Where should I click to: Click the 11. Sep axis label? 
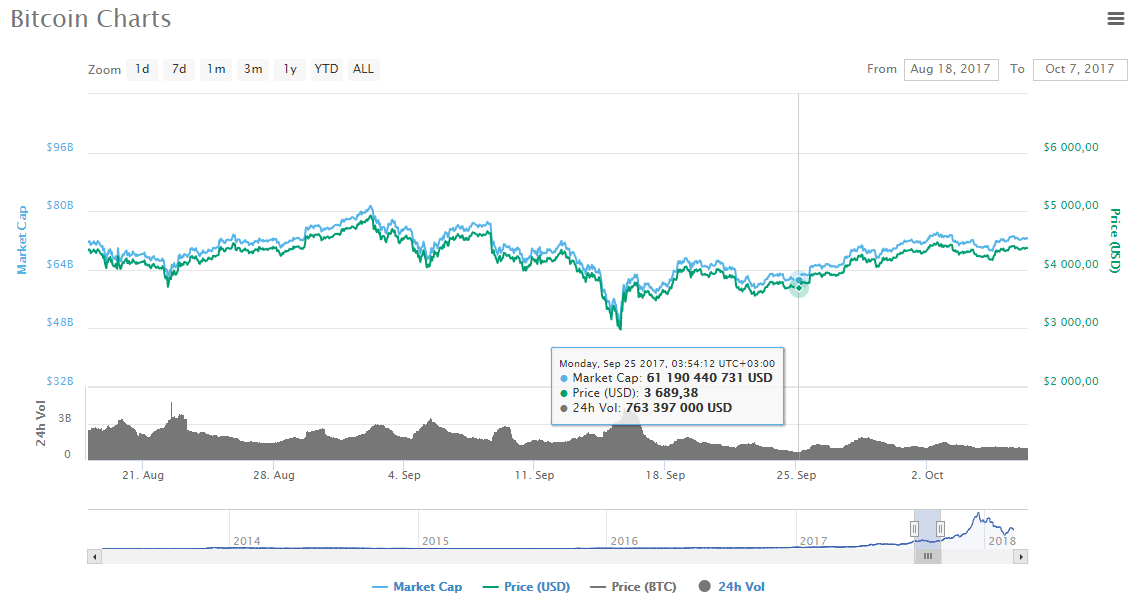[535, 475]
